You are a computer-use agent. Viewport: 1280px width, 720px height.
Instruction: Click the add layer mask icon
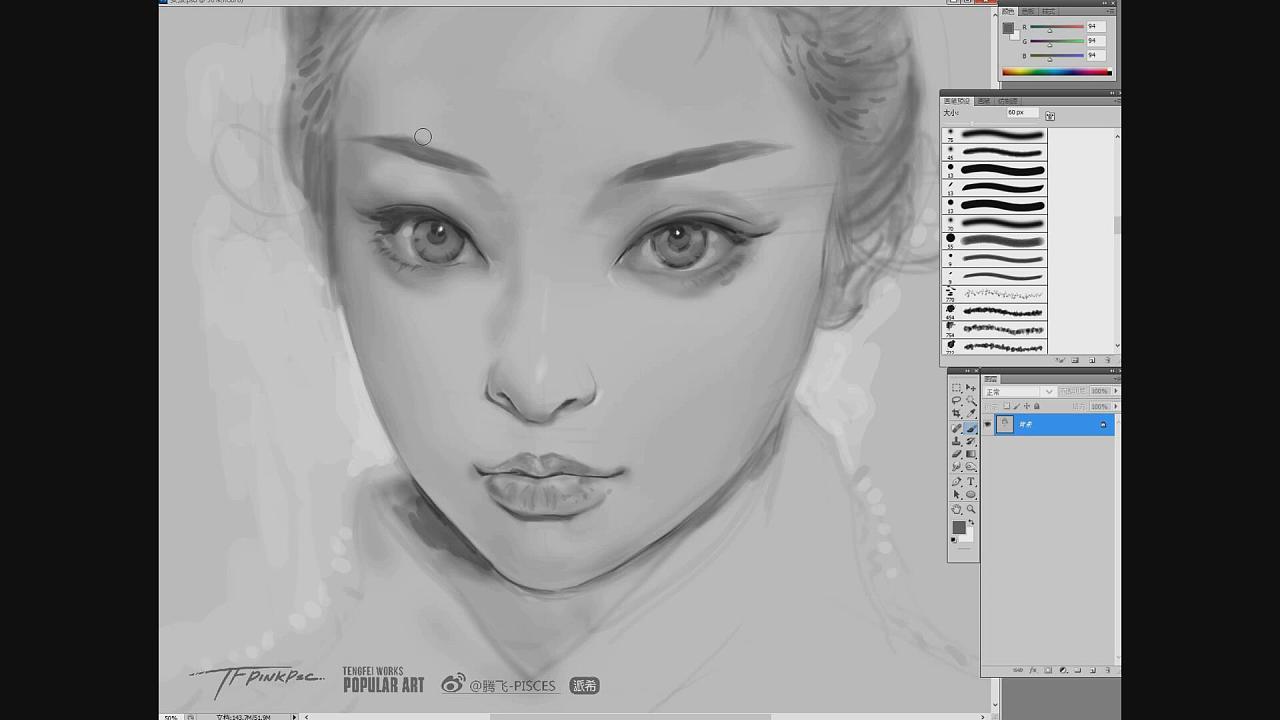pyautogui.click(x=1048, y=670)
